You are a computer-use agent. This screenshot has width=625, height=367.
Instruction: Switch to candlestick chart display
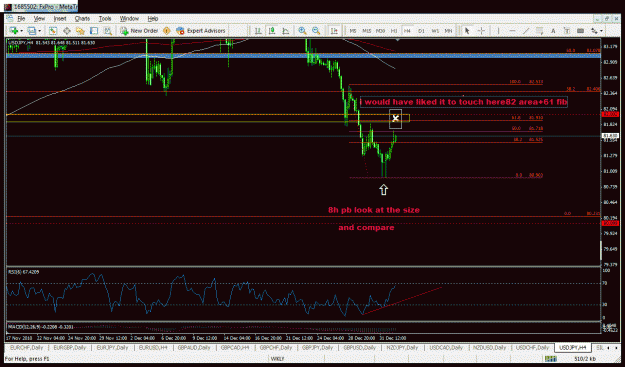(x=272, y=31)
